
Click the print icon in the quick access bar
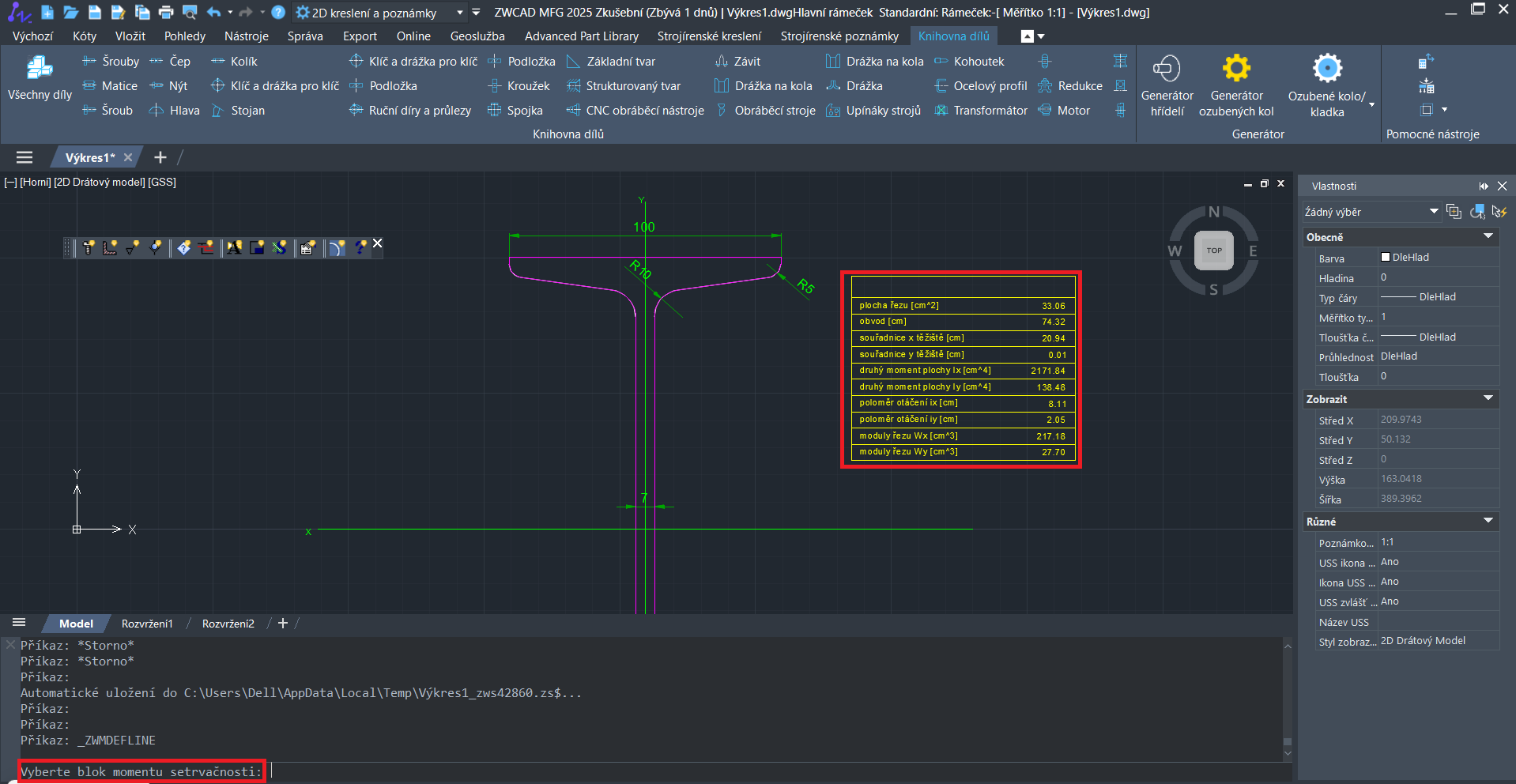click(166, 13)
